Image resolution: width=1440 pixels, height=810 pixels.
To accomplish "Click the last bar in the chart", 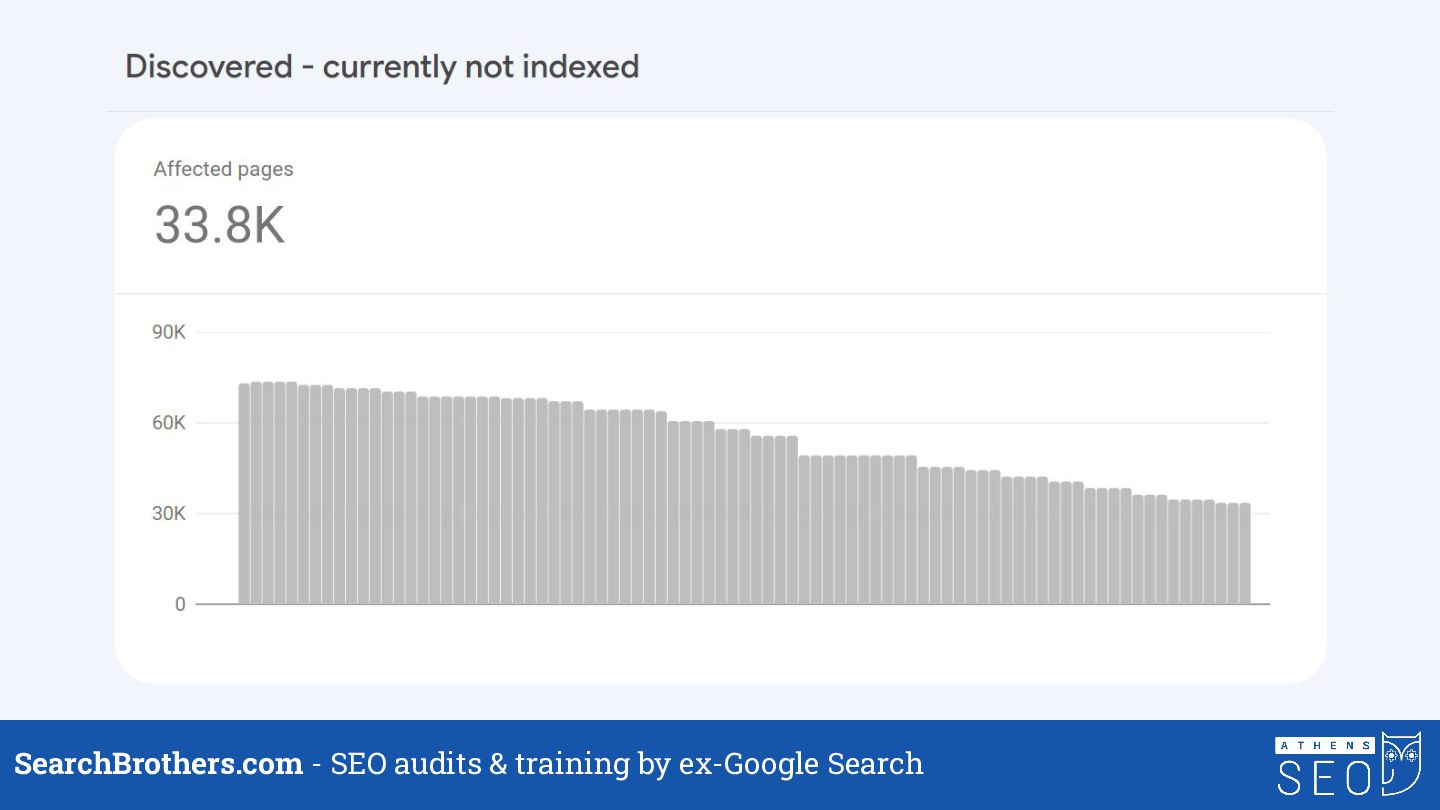I will [1244, 554].
